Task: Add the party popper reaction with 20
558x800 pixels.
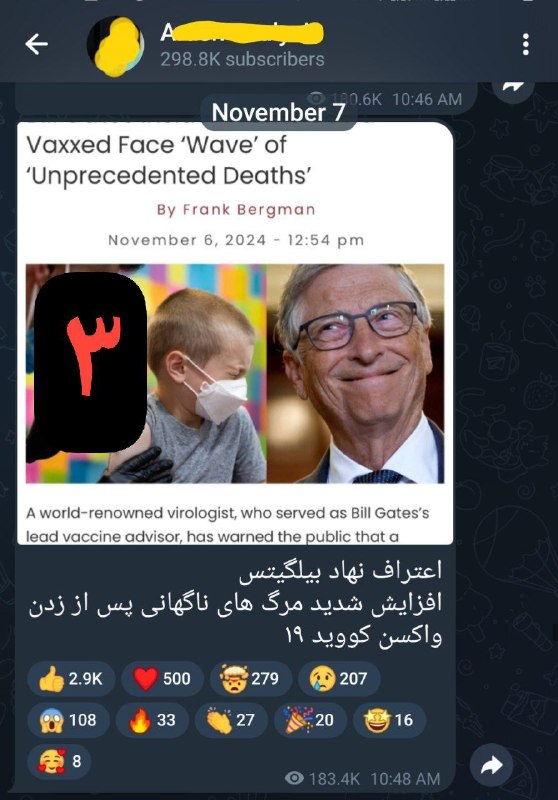Action: pos(310,720)
